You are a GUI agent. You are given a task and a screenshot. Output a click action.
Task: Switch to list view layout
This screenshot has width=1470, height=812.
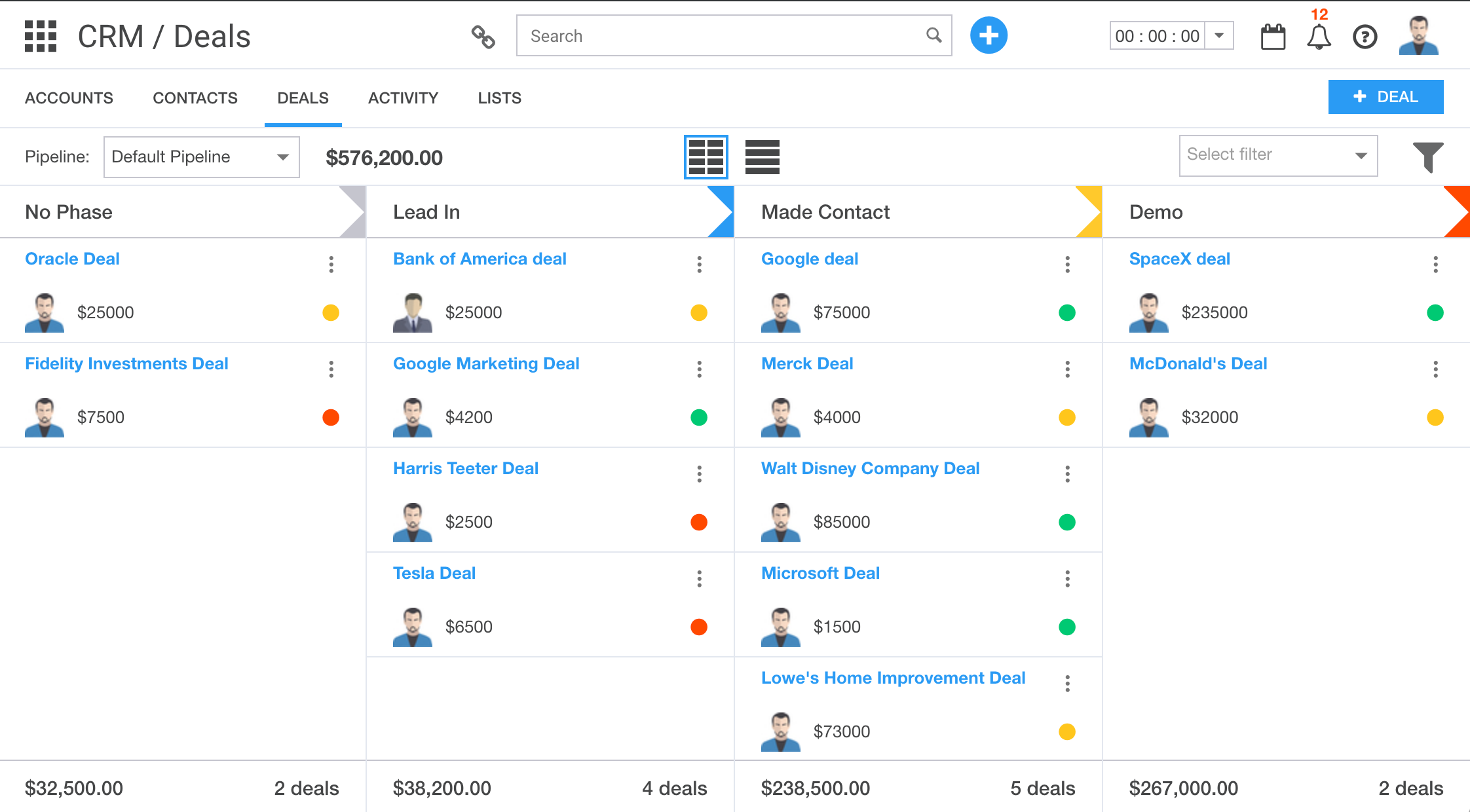click(x=762, y=157)
